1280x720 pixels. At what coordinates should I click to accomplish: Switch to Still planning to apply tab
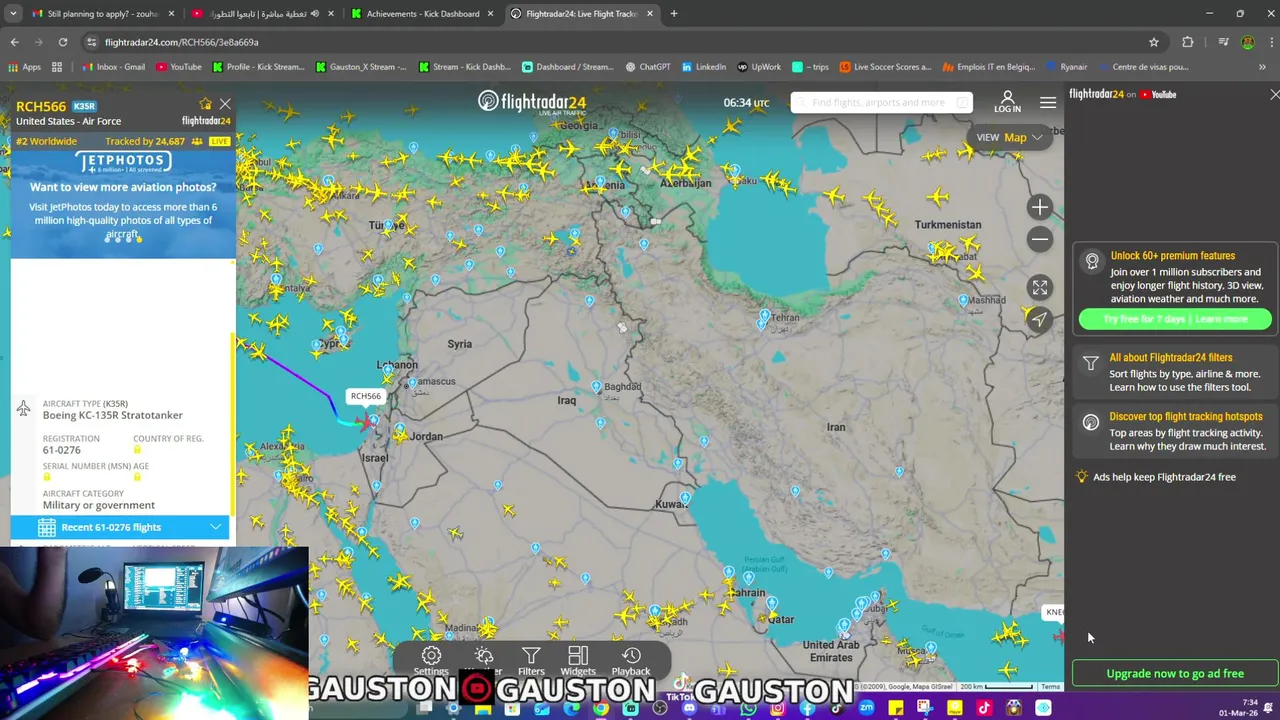click(x=103, y=14)
